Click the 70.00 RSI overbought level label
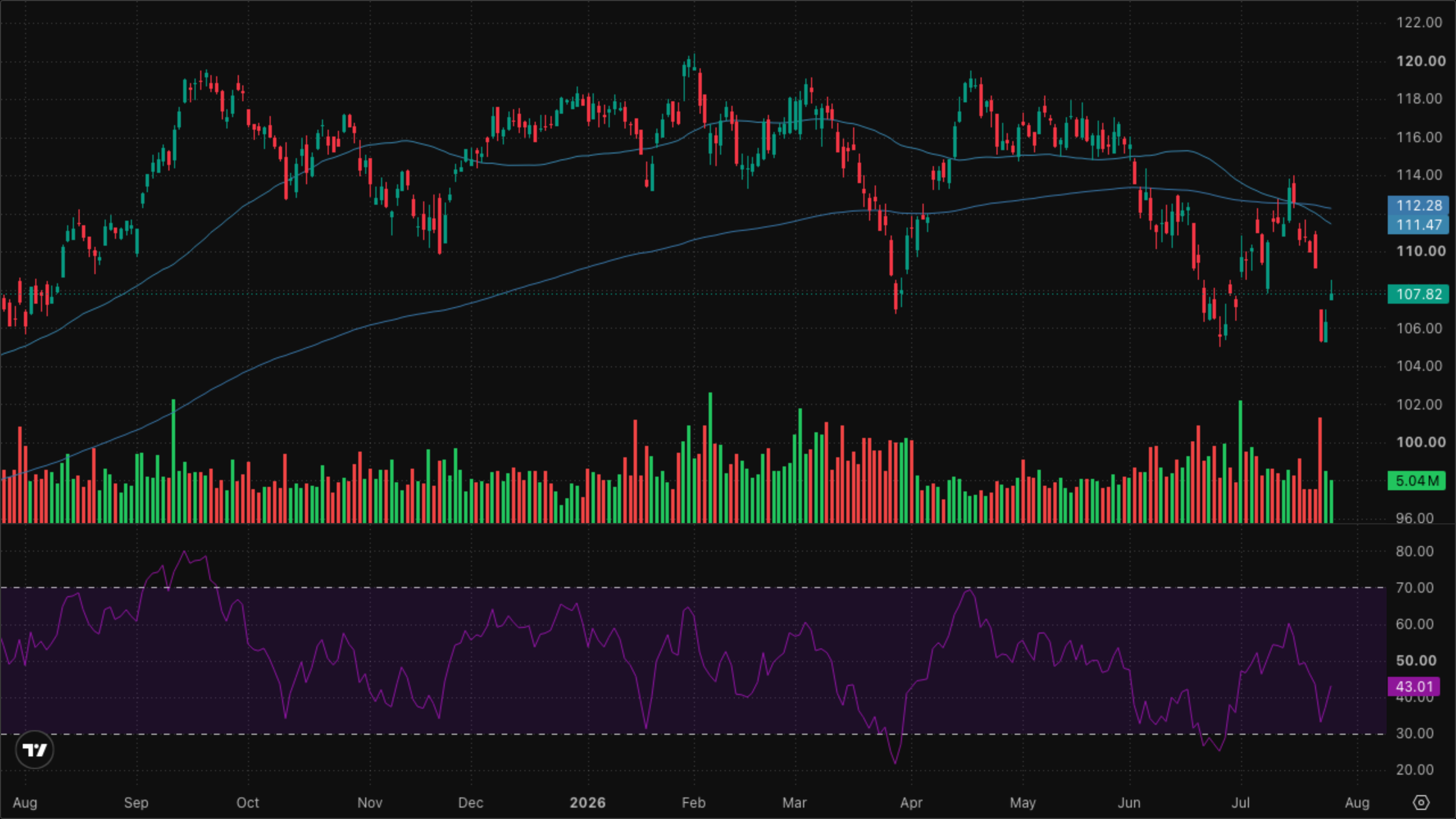Viewport: 1456px width, 819px height. 1415,588
